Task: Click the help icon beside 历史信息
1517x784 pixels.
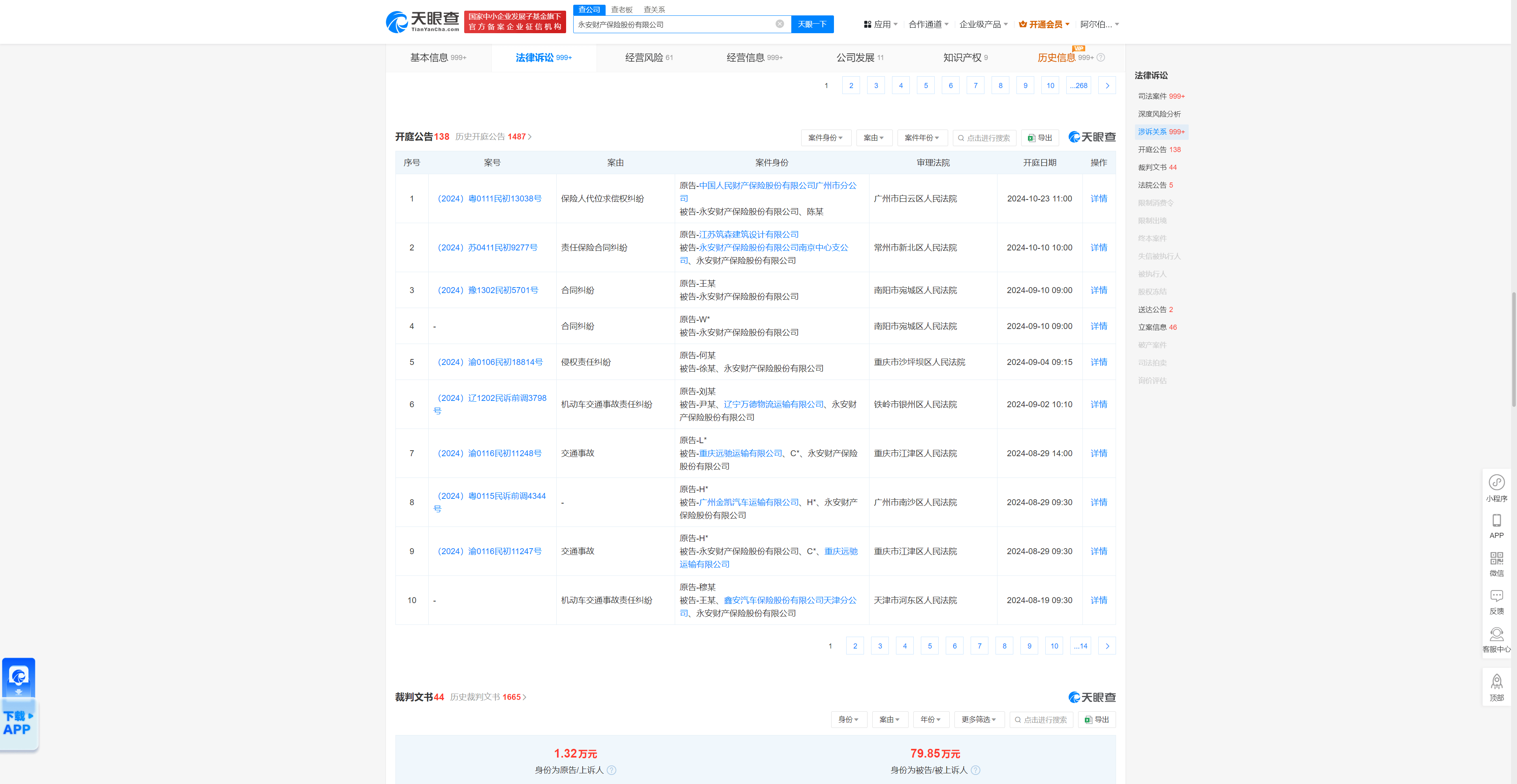Action: 1101,58
